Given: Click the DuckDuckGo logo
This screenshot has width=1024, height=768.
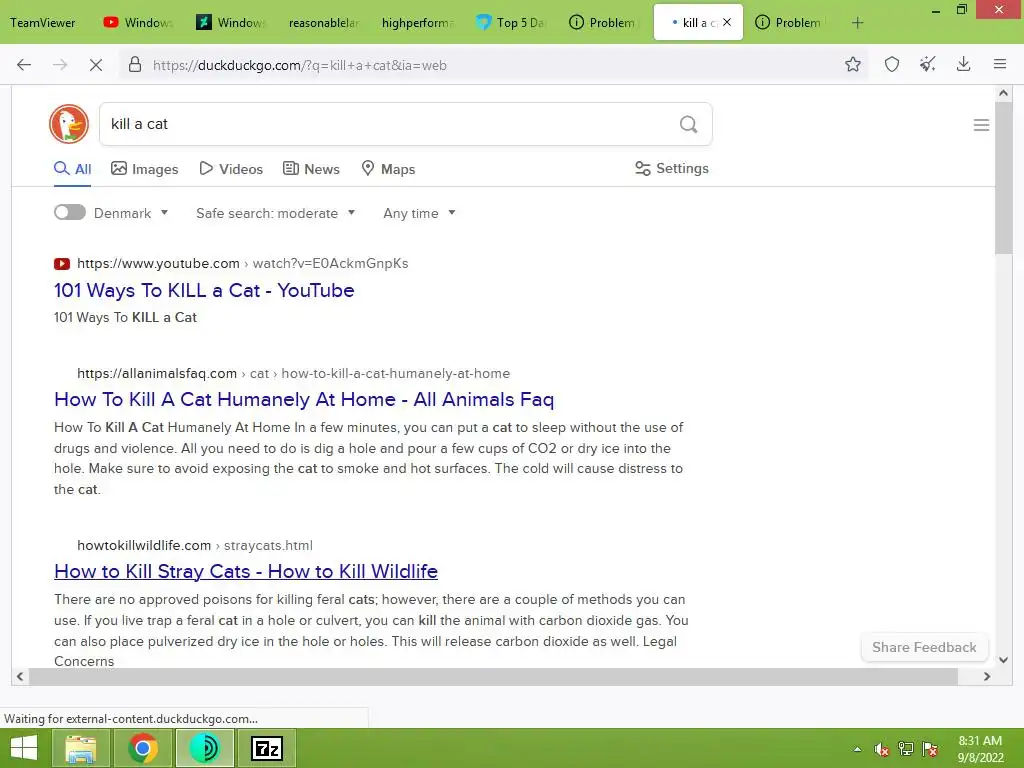Looking at the screenshot, I should tap(69, 124).
